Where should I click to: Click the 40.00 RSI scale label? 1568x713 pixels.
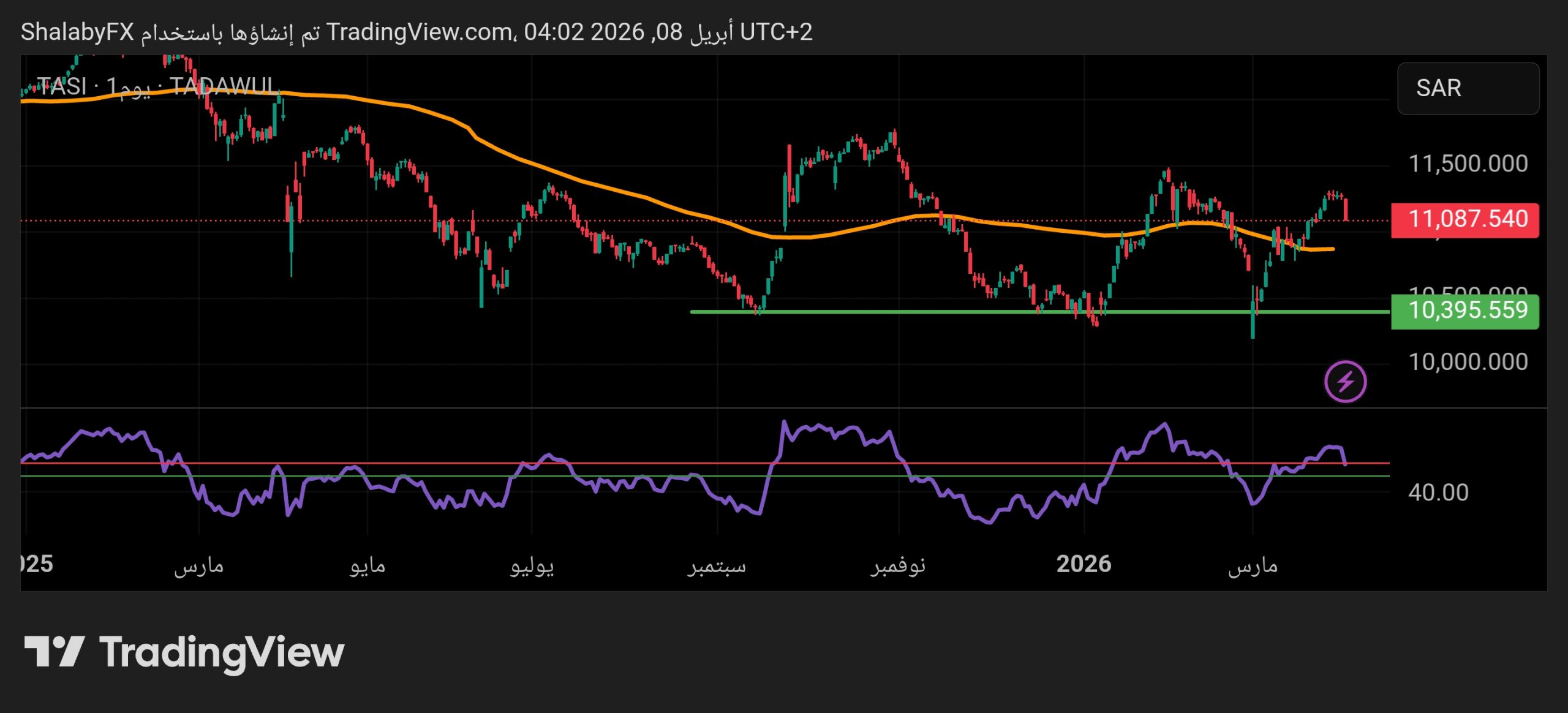(x=1438, y=492)
